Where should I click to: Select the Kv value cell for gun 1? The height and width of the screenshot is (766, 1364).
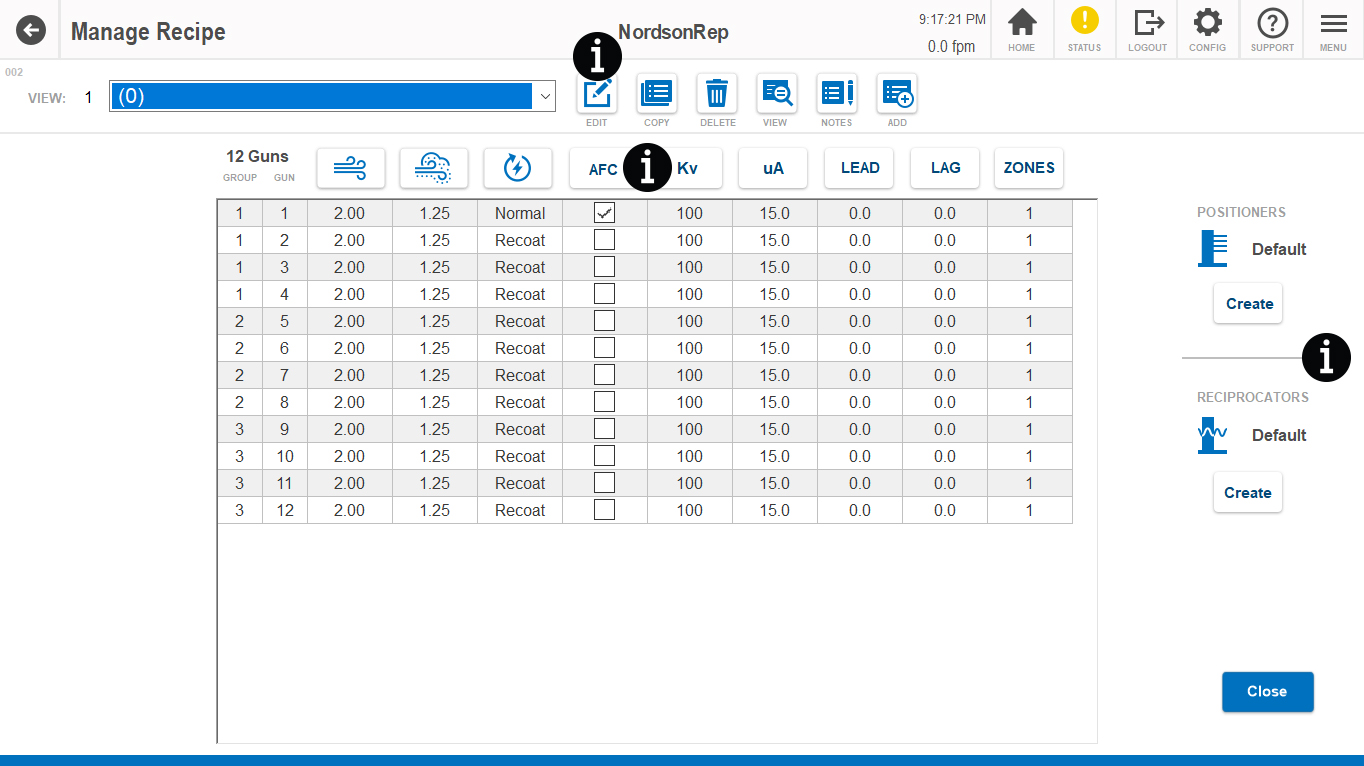coord(689,213)
